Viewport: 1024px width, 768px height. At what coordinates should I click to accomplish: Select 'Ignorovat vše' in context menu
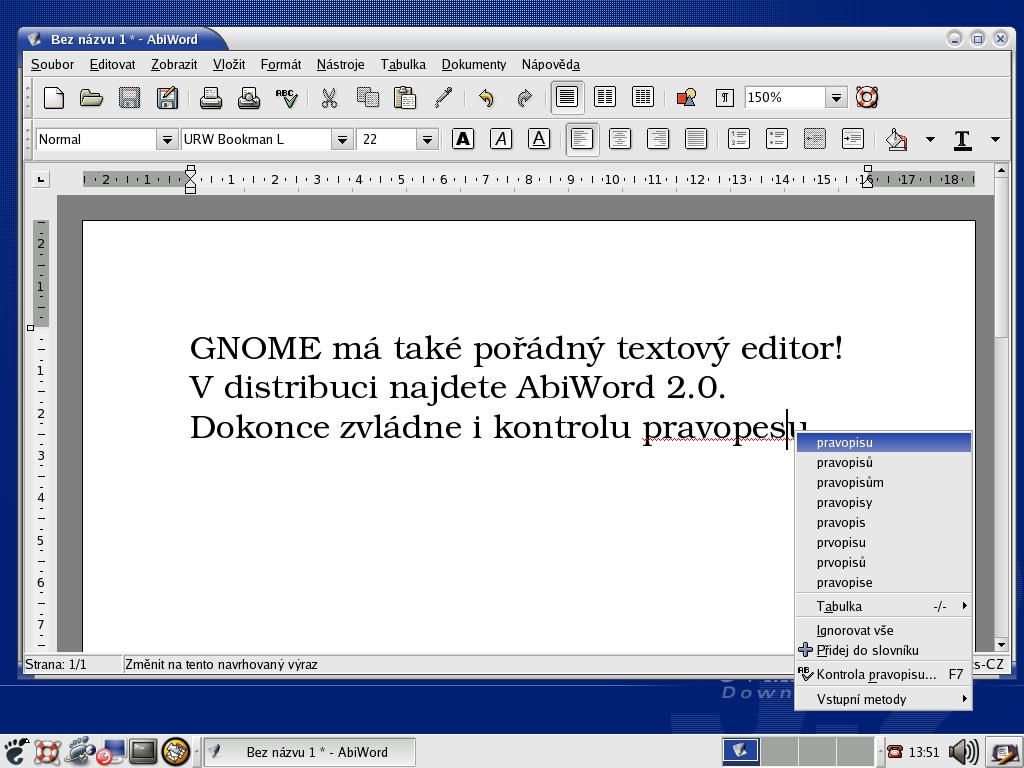(x=884, y=630)
